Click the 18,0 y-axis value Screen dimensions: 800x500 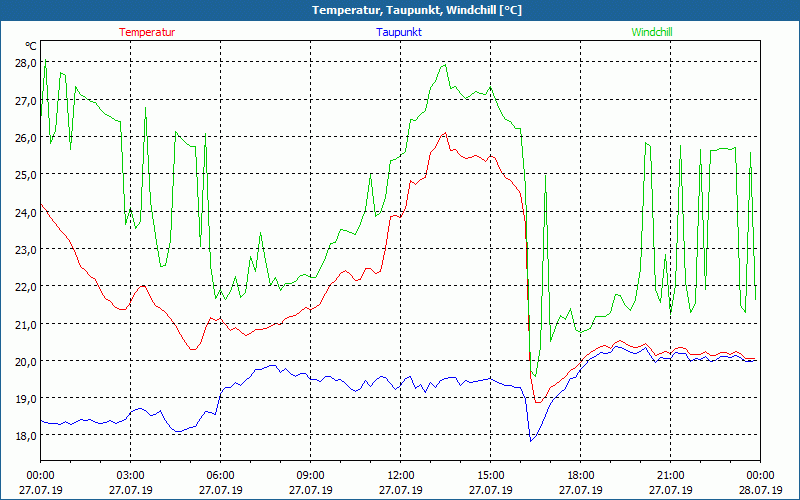(25, 436)
